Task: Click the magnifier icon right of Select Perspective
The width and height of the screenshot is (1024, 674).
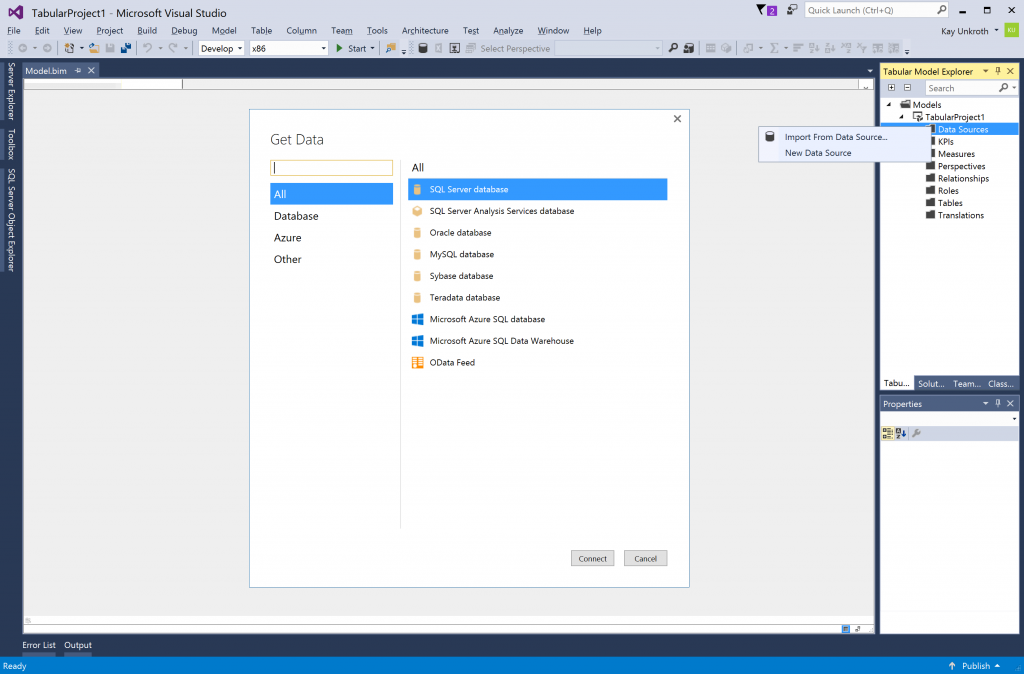Action: point(673,48)
